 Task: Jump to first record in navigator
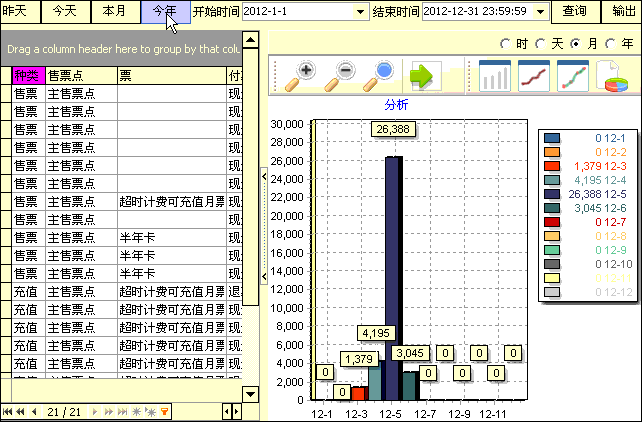[x=8, y=411]
